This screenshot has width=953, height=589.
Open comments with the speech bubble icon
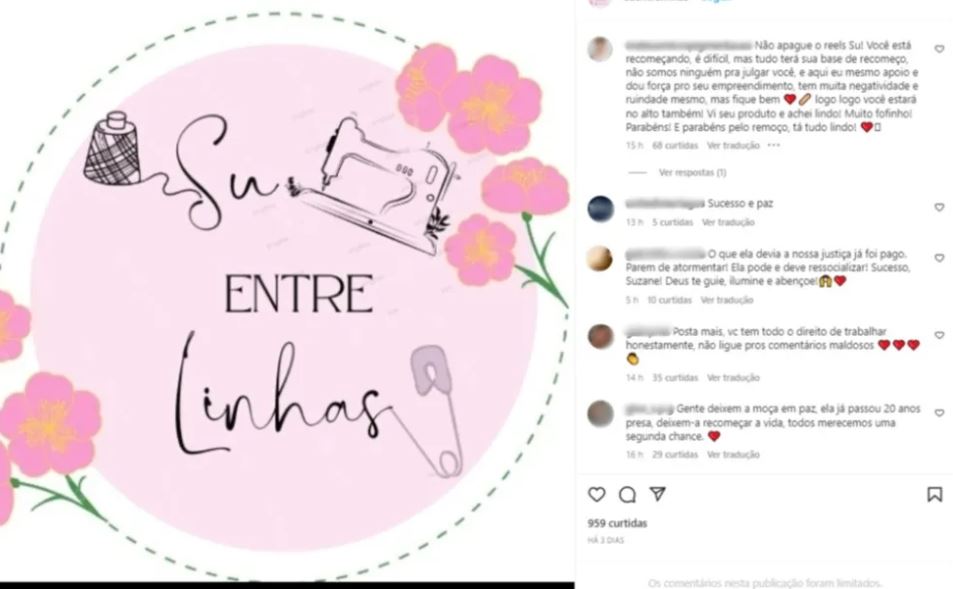627,495
